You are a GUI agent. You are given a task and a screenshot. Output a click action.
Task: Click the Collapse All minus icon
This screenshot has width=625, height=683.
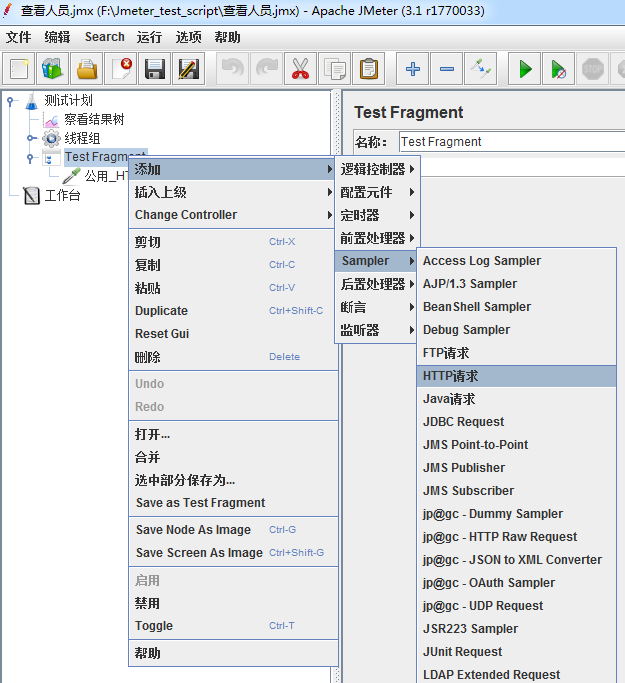pyautogui.click(x=446, y=69)
